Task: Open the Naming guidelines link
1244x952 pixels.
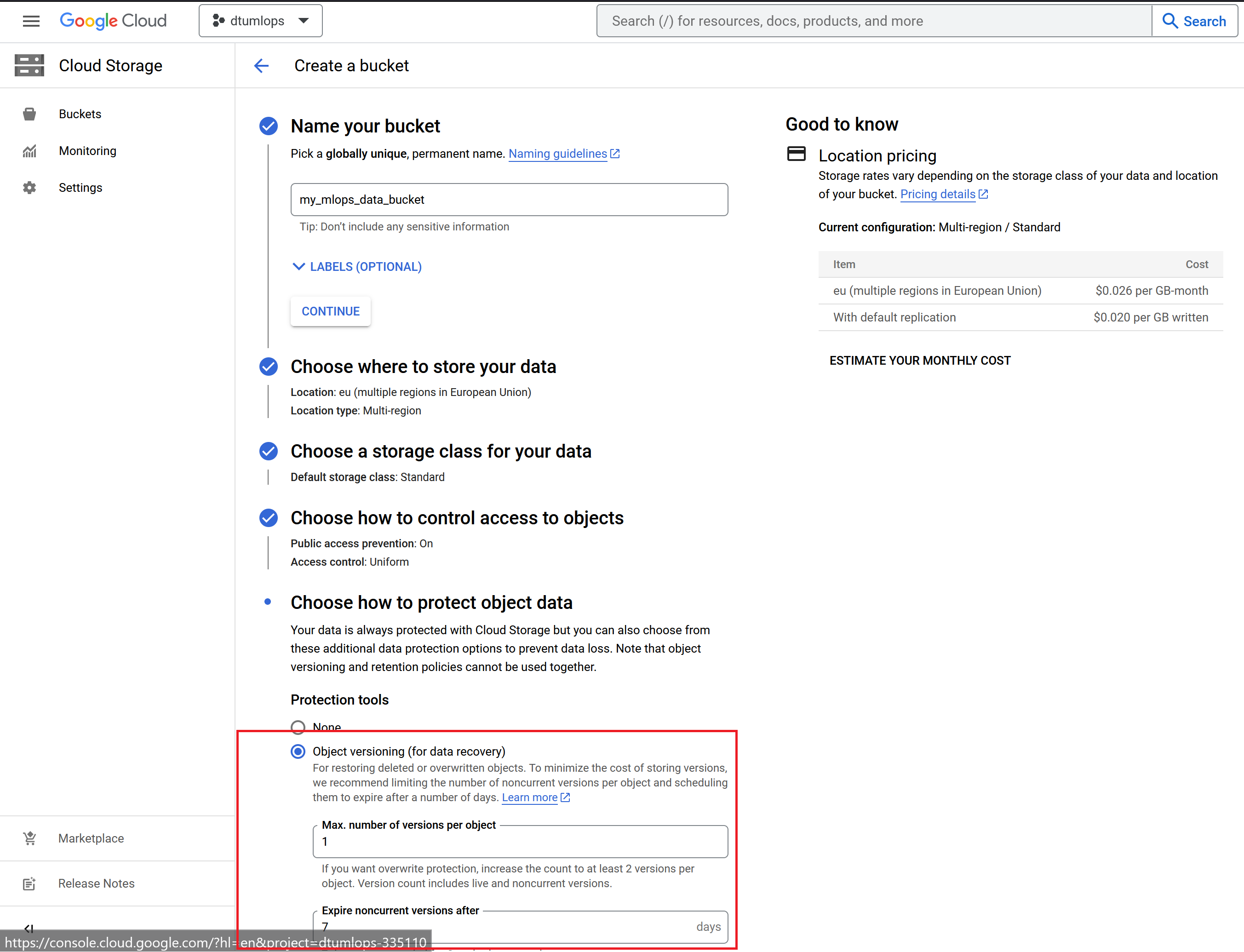Action: click(557, 154)
